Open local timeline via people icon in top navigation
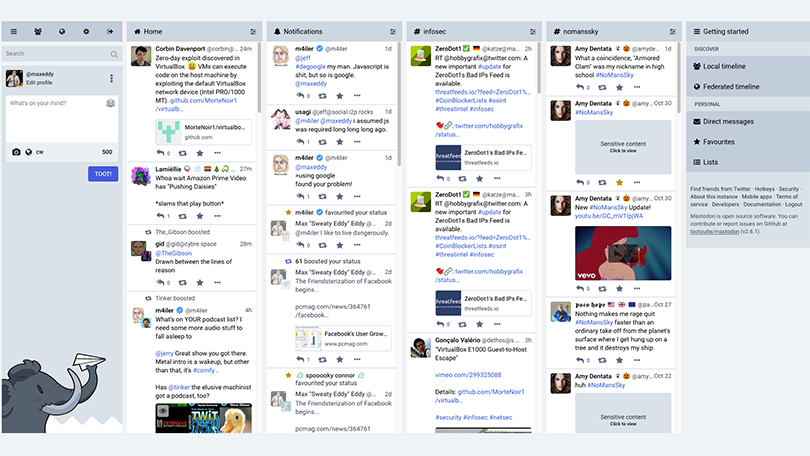 tap(38, 32)
